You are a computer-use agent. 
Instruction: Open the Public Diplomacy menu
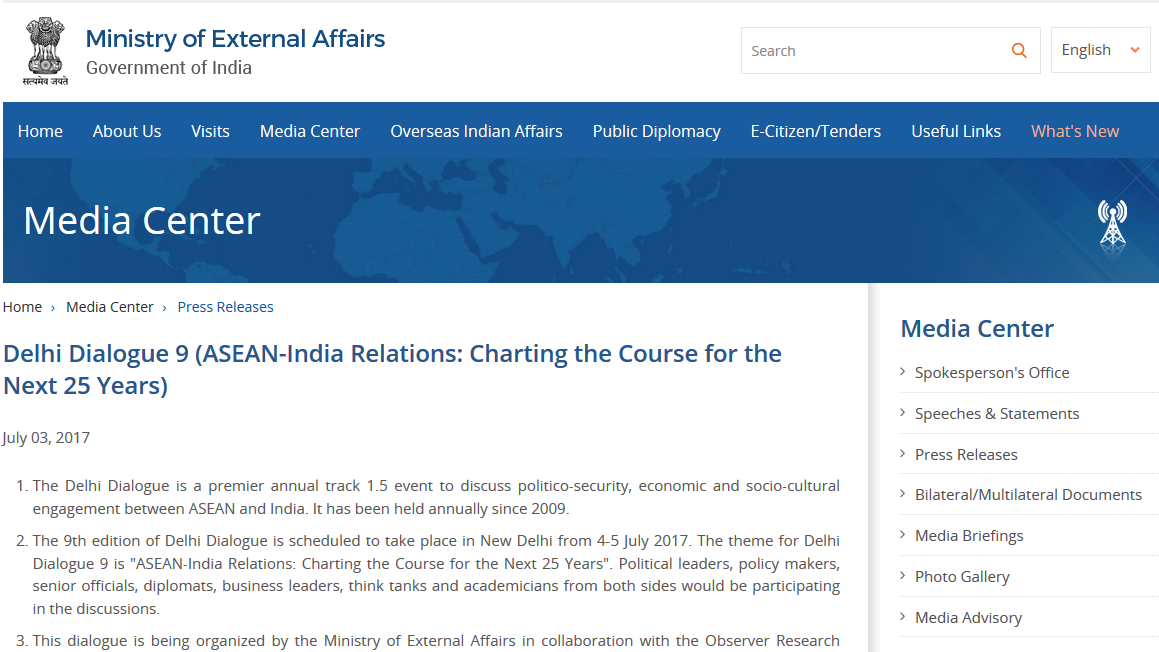point(656,132)
